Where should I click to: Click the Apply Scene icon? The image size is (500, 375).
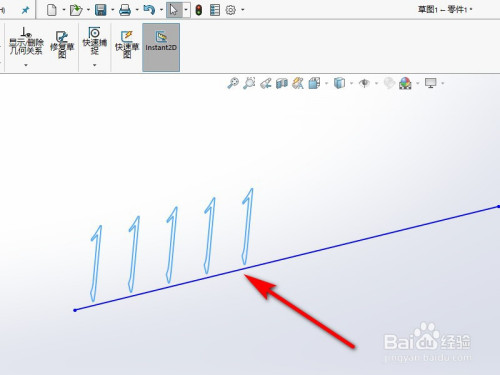click(x=406, y=83)
